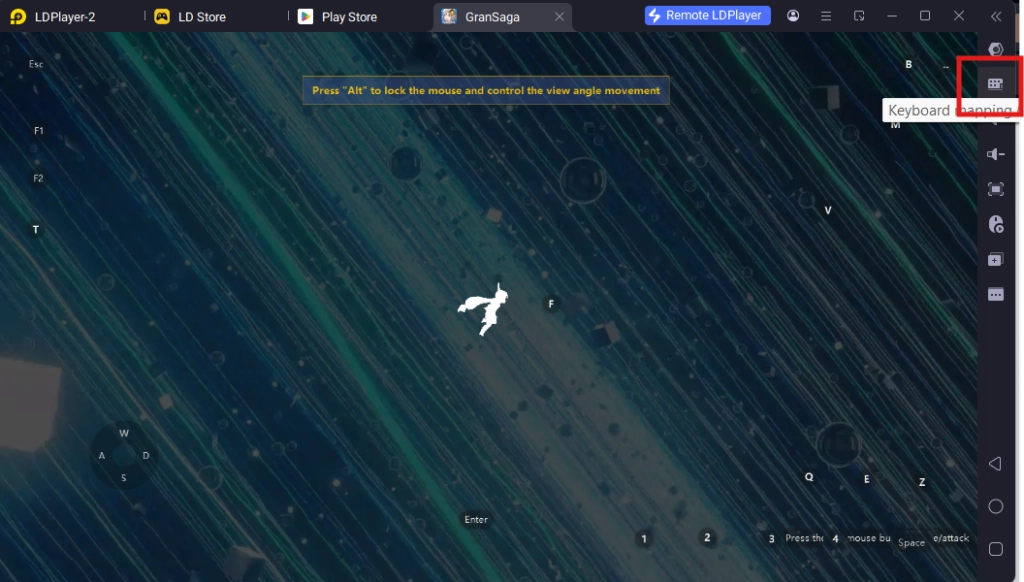Image resolution: width=1024 pixels, height=582 pixels.
Task: Open the hamburger menu in title bar
Action: (826, 16)
